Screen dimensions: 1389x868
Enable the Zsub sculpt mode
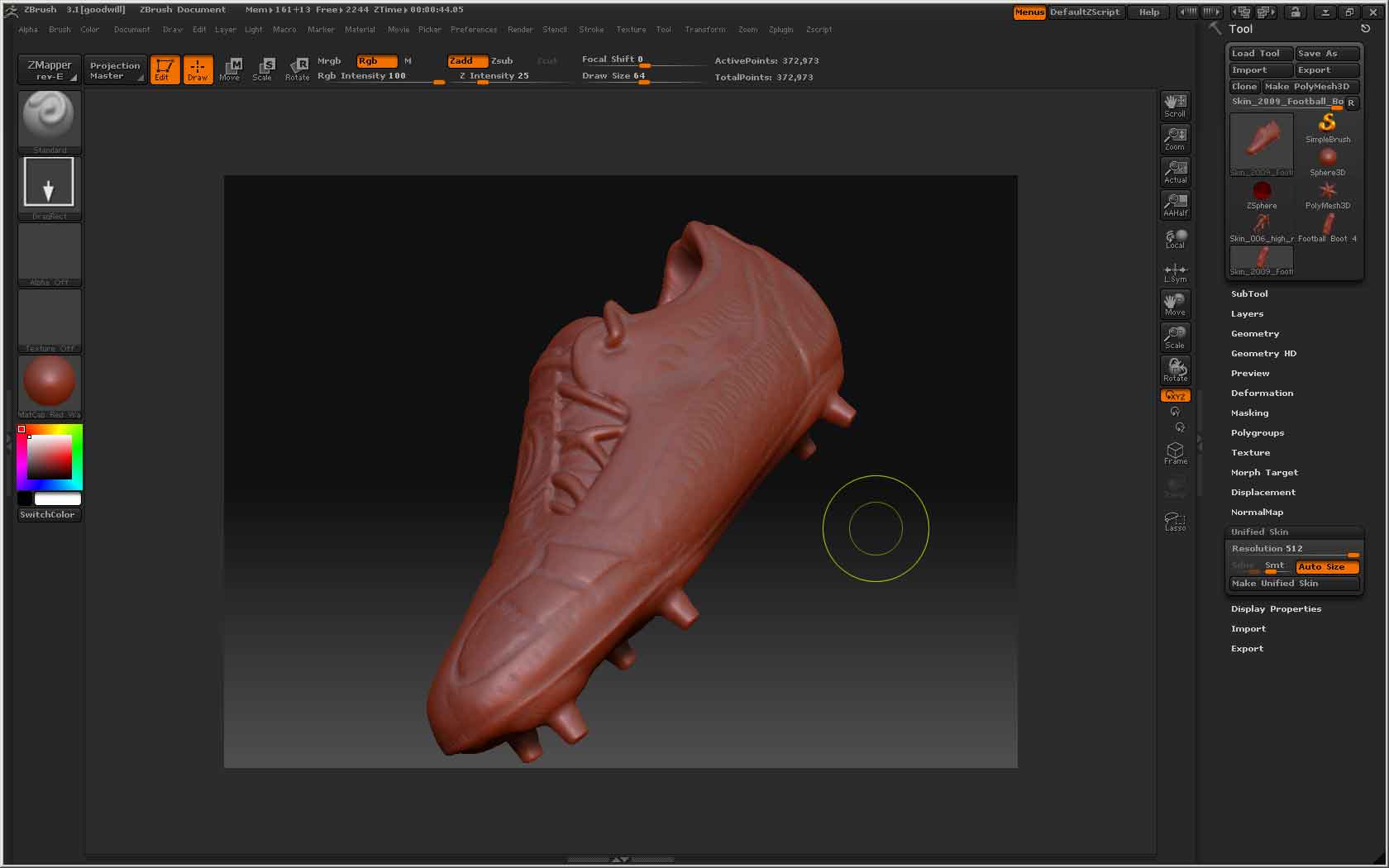tap(502, 60)
